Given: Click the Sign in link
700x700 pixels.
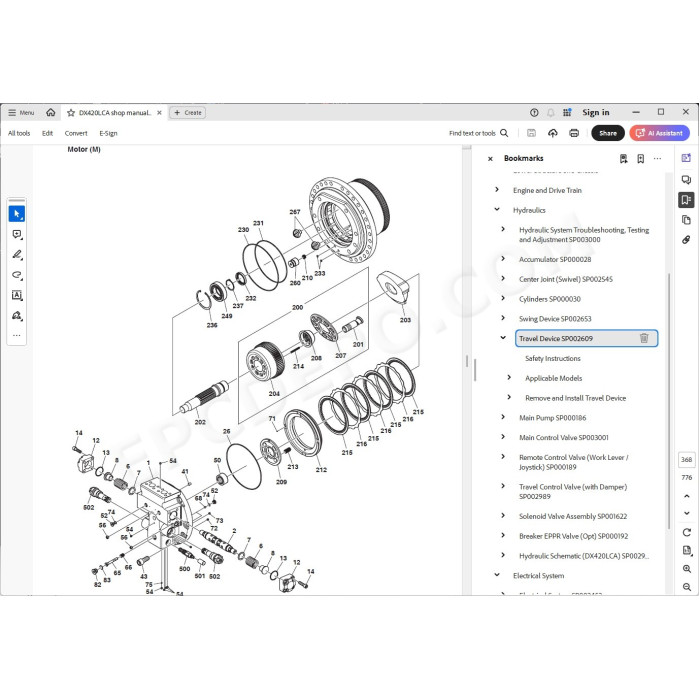Looking at the screenshot, I should point(596,112).
